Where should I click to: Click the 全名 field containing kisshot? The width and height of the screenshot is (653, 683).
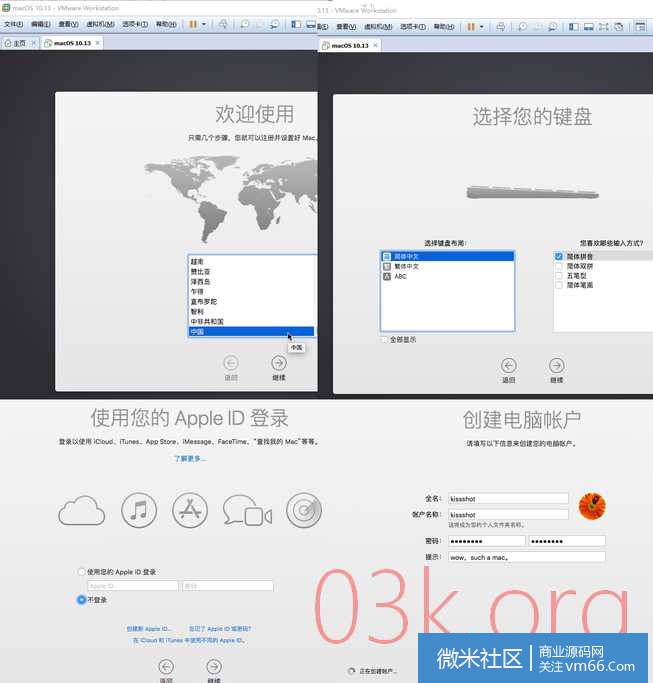point(508,498)
